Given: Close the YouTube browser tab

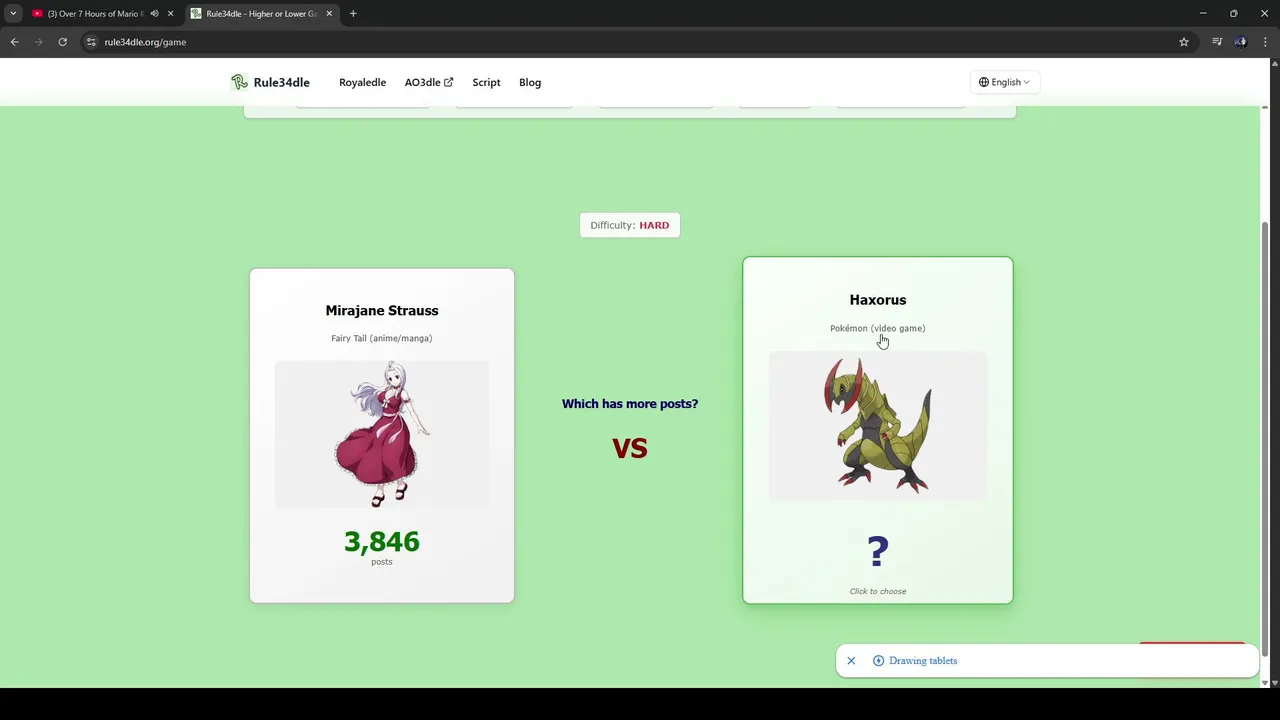Looking at the screenshot, I should tap(170, 13).
